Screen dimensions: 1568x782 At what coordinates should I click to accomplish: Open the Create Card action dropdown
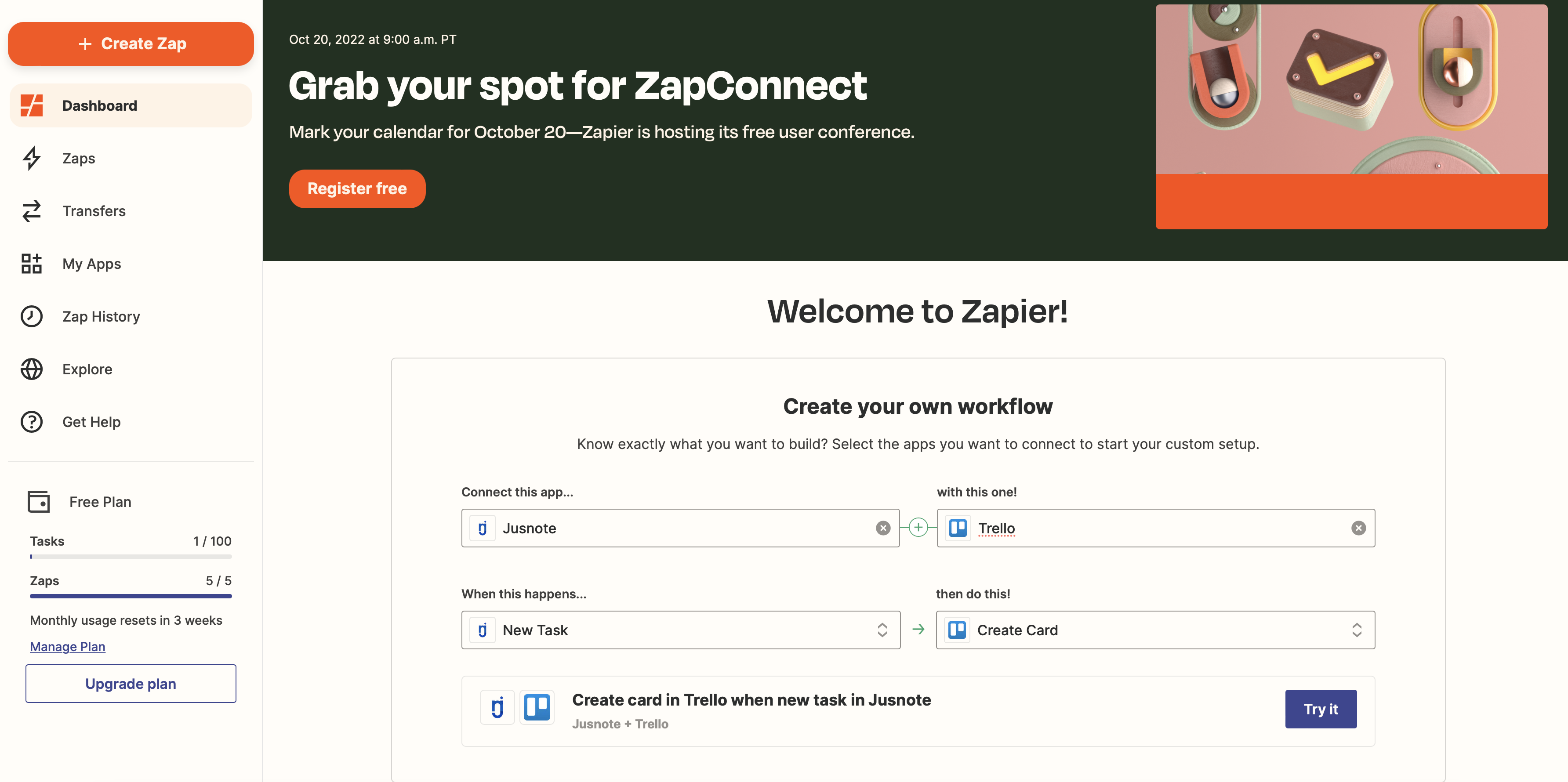1155,630
